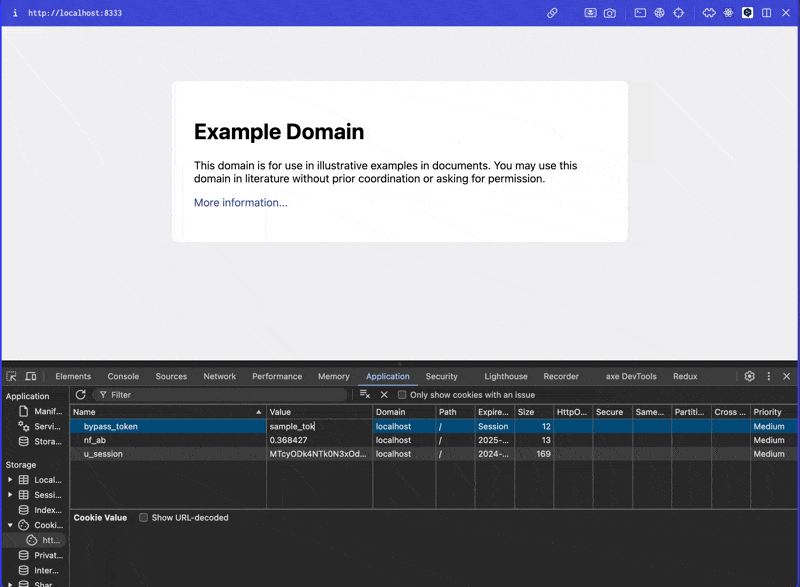This screenshot has height=587, width=800.
Task: Open the React atom extension icon
Action: [728, 13]
